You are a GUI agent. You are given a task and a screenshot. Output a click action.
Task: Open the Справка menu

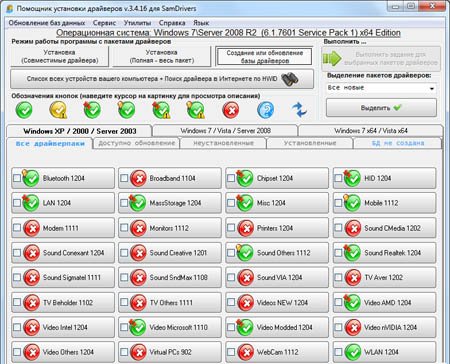[x=172, y=23]
